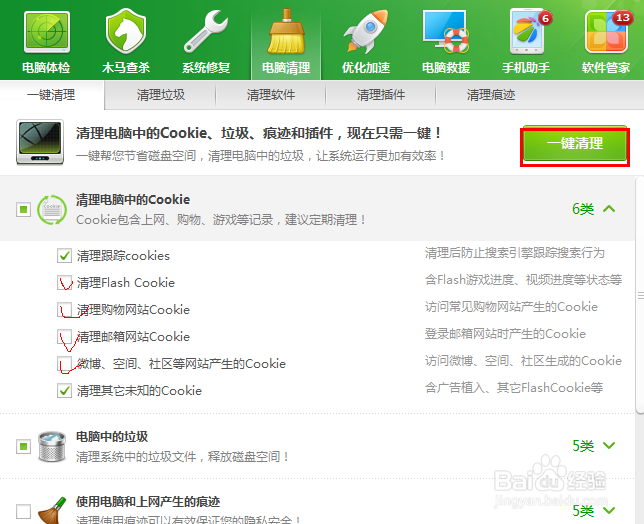Check the 清理邮箱网站Cookie checkbox
The width and height of the screenshot is (644, 524).
pos(64,337)
